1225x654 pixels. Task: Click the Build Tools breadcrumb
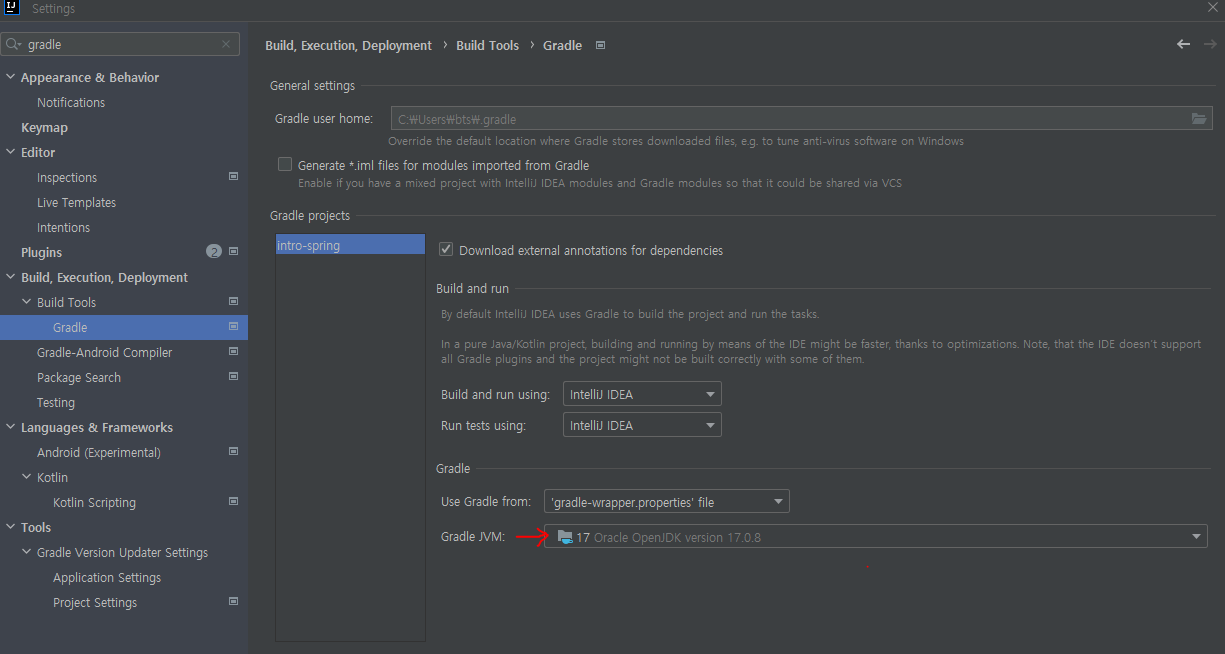coord(488,45)
